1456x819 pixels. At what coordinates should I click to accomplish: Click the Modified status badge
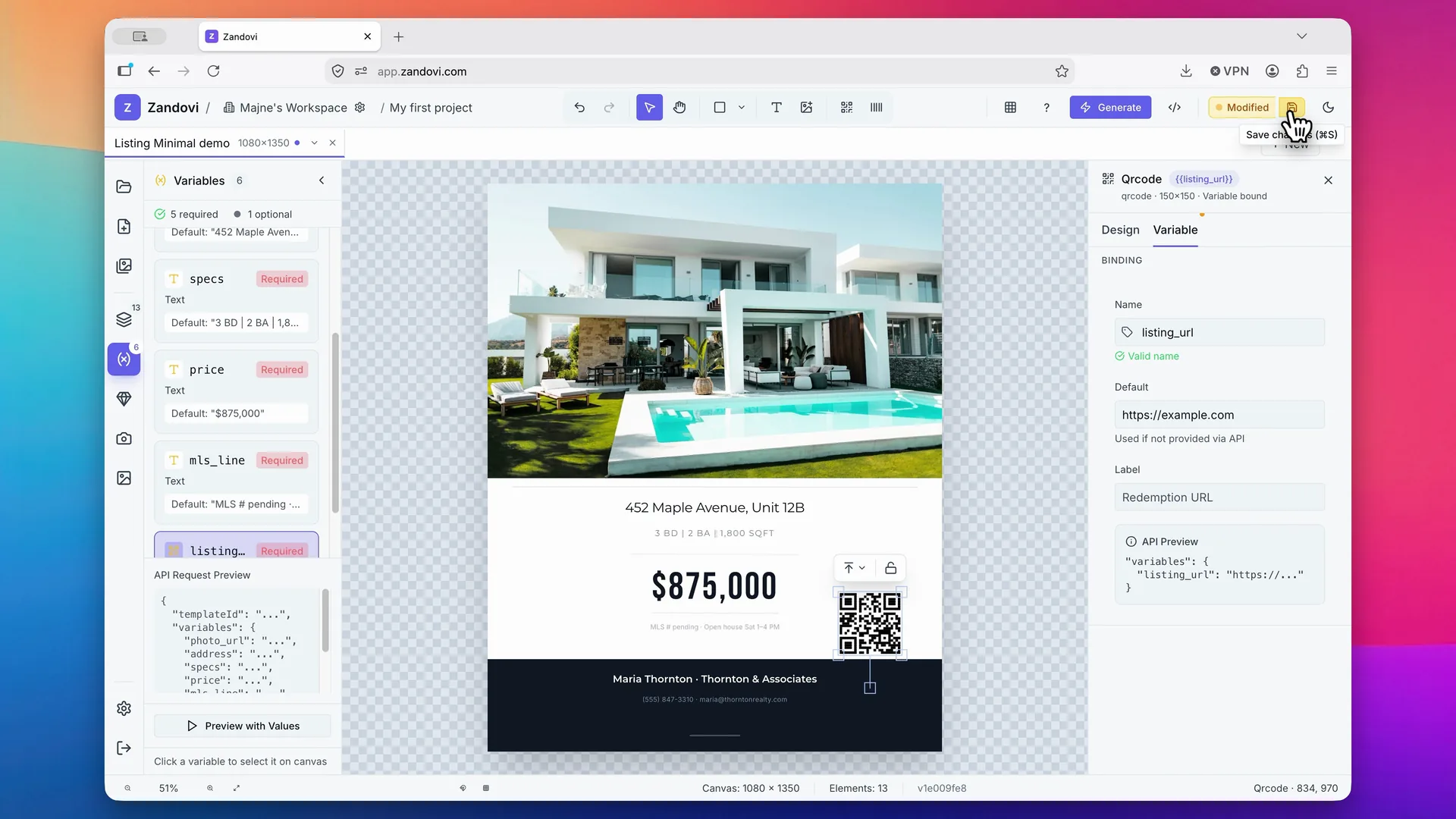(1242, 108)
